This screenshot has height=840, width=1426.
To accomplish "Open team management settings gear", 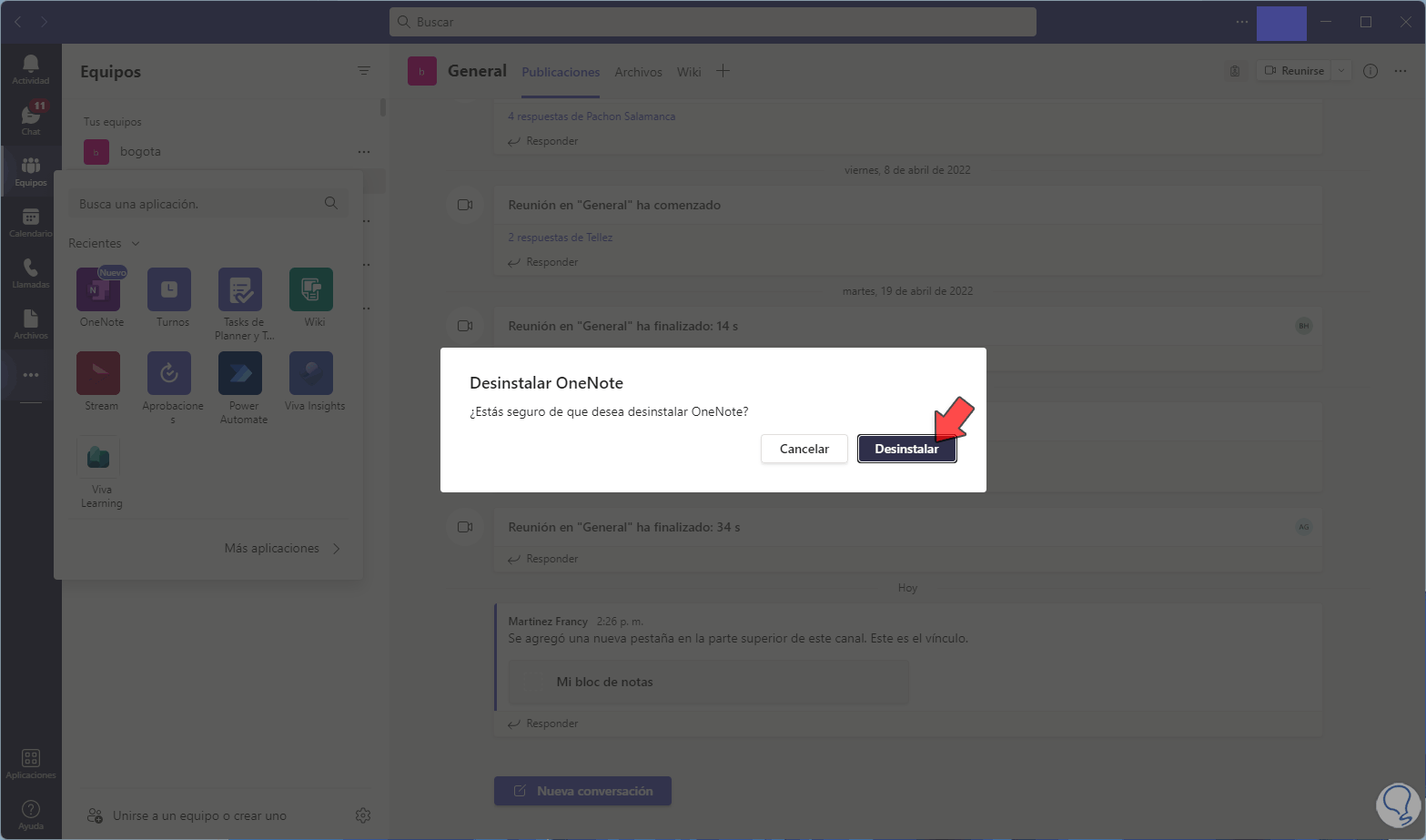I will point(363,815).
